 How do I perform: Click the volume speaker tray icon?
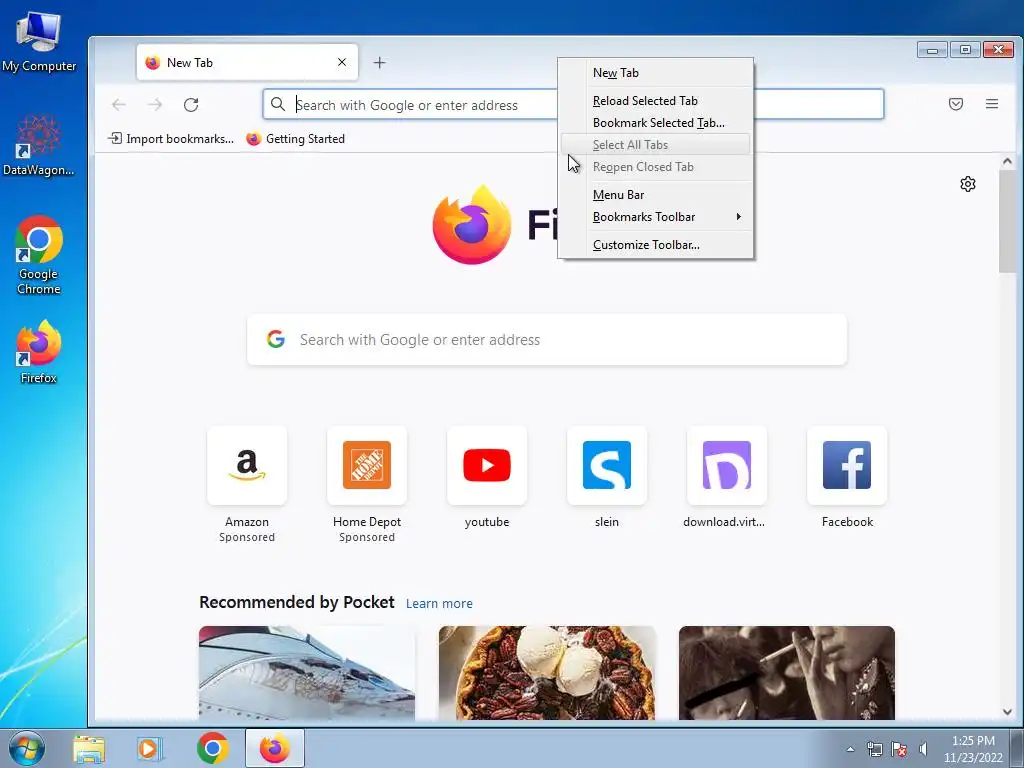pos(923,749)
